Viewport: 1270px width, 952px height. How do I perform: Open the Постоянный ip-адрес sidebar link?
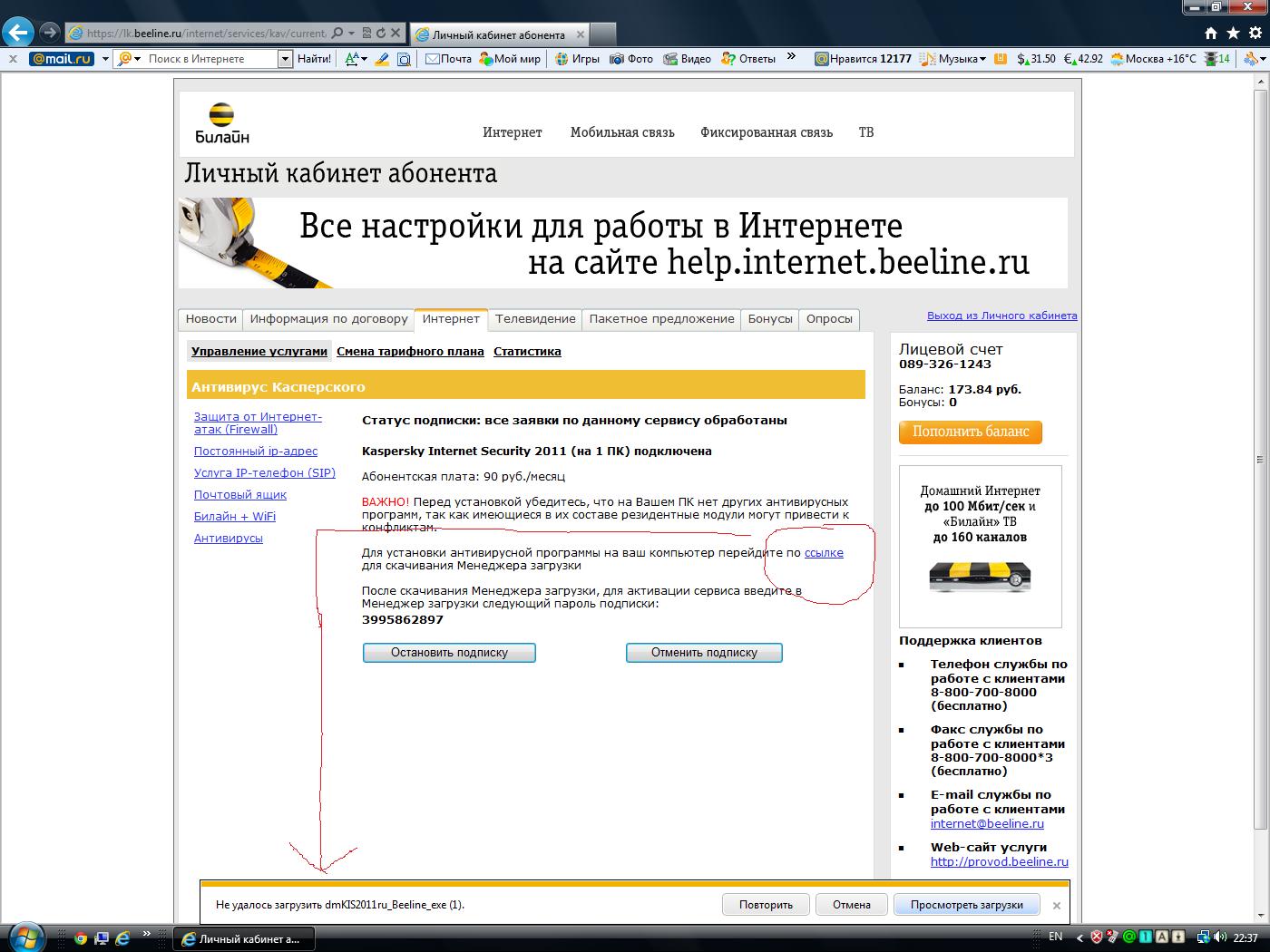[x=256, y=452]
